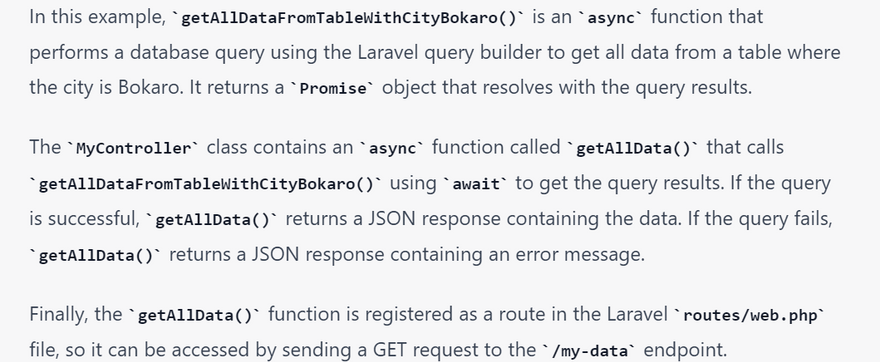The image size is (880, 362).
Task: Click the `MyController` inline code text
Action: (133, 149)
